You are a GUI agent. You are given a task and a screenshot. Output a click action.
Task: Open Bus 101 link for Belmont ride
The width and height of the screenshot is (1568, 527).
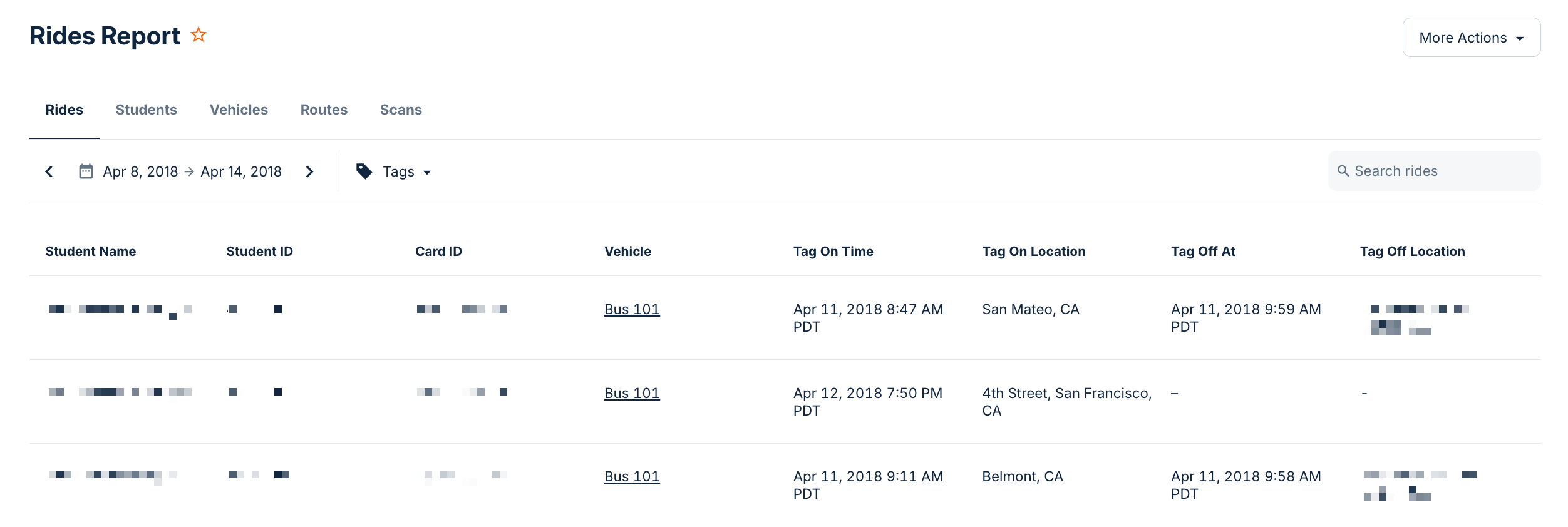(632, 476)
